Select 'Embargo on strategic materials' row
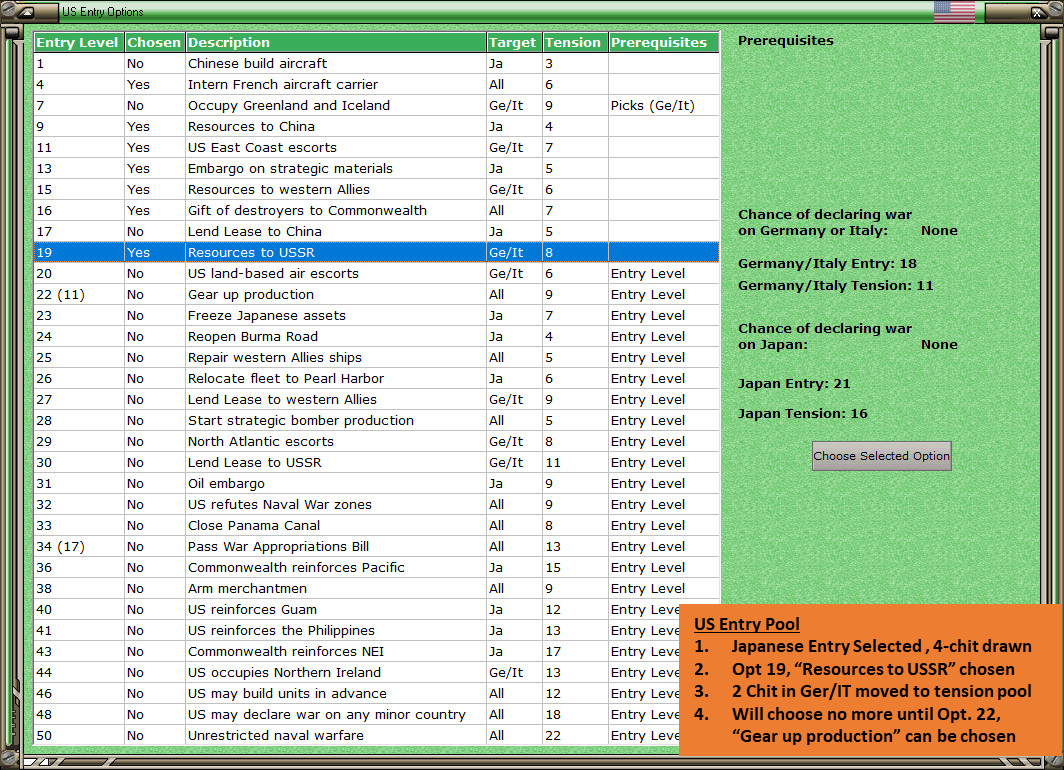The width and height of the screenshot is (1064, 770). coord(377,168)
